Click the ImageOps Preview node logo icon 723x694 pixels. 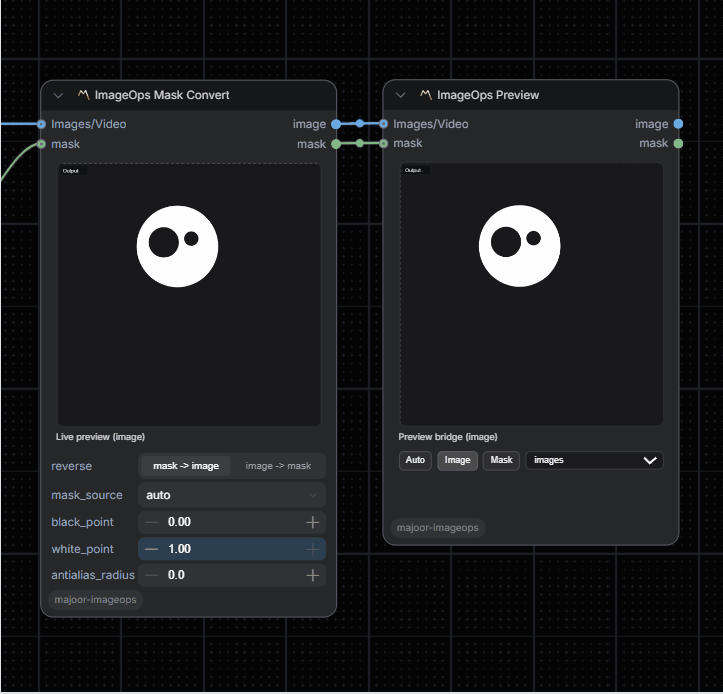pyautogui.click(x=426, y=95)
